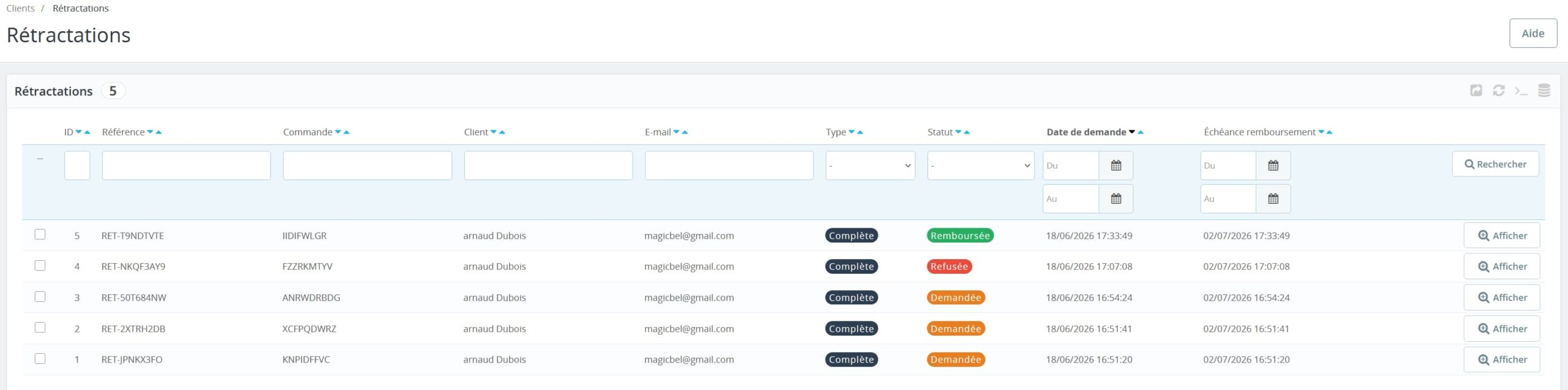Sort Commande column ascending
Image resolution: width=1568 pixels, height=390 pixels.
pyautogui.click(x=346, y=132)
